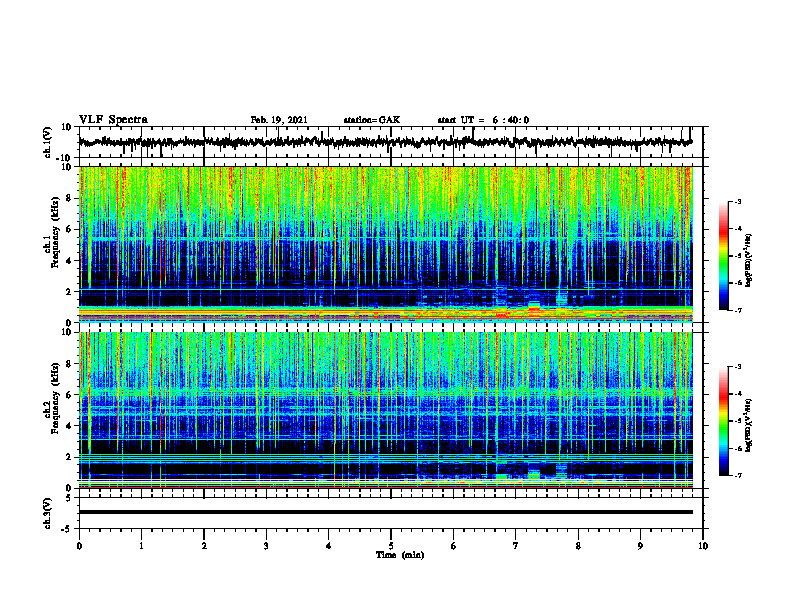The image size is (792, 612).
Task: Click the ch.2 frequency axis tick "4"
Action: click(x=69, y=426)
